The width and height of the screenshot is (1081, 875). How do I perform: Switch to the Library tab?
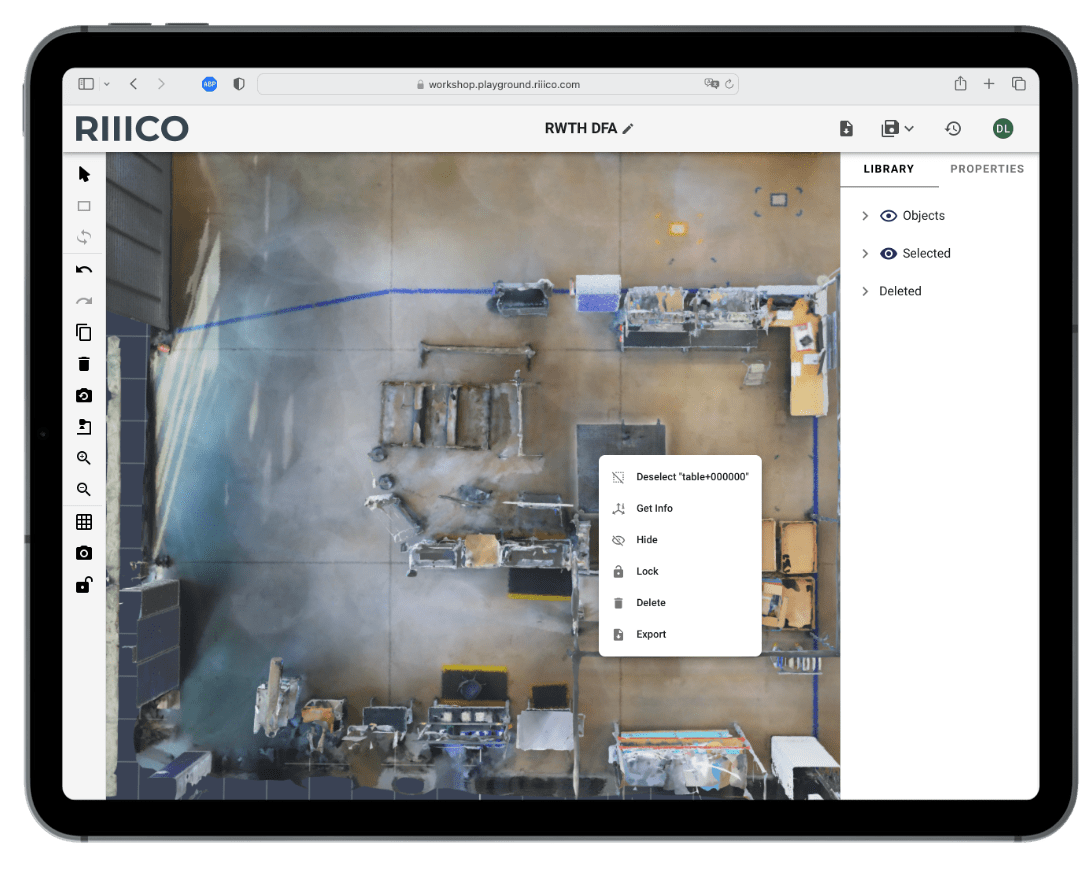889,169
